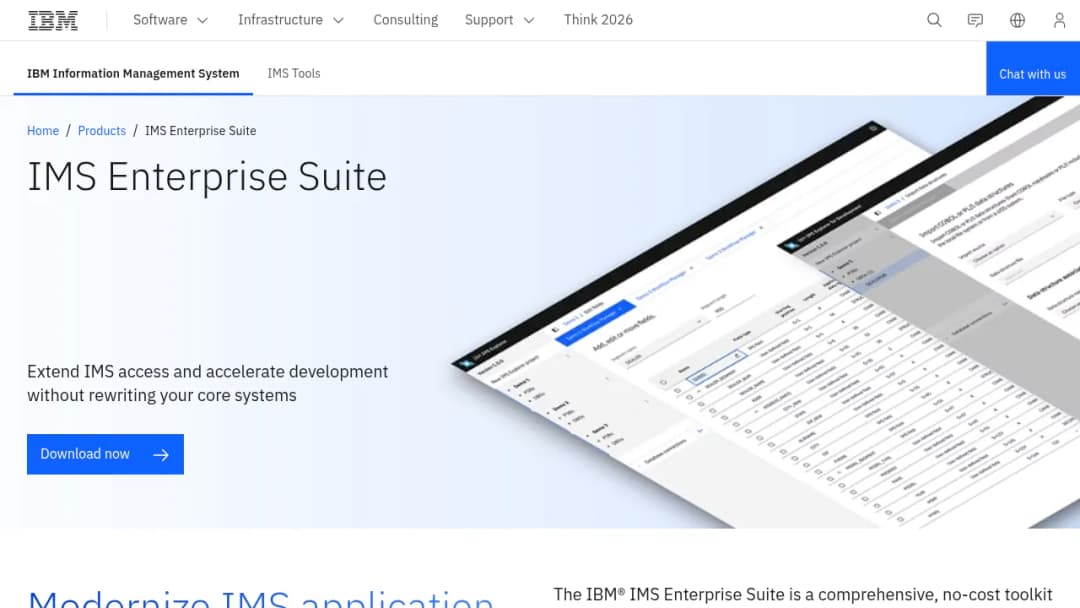Screen dimensions: 1080x608
Task: Expand the Infrastructure menu
Action: [291, 20]
